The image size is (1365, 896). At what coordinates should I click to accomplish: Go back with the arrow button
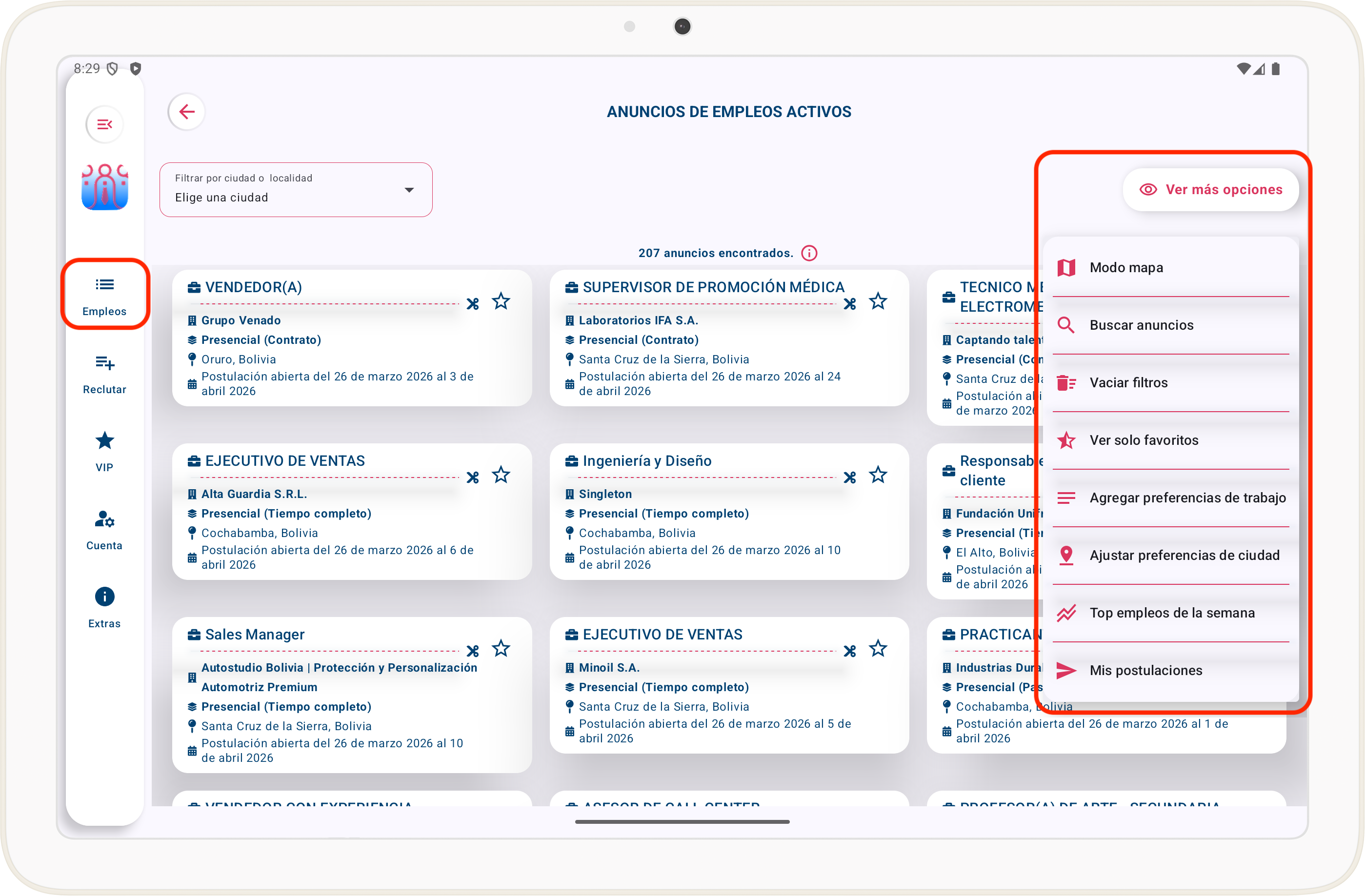186,112
